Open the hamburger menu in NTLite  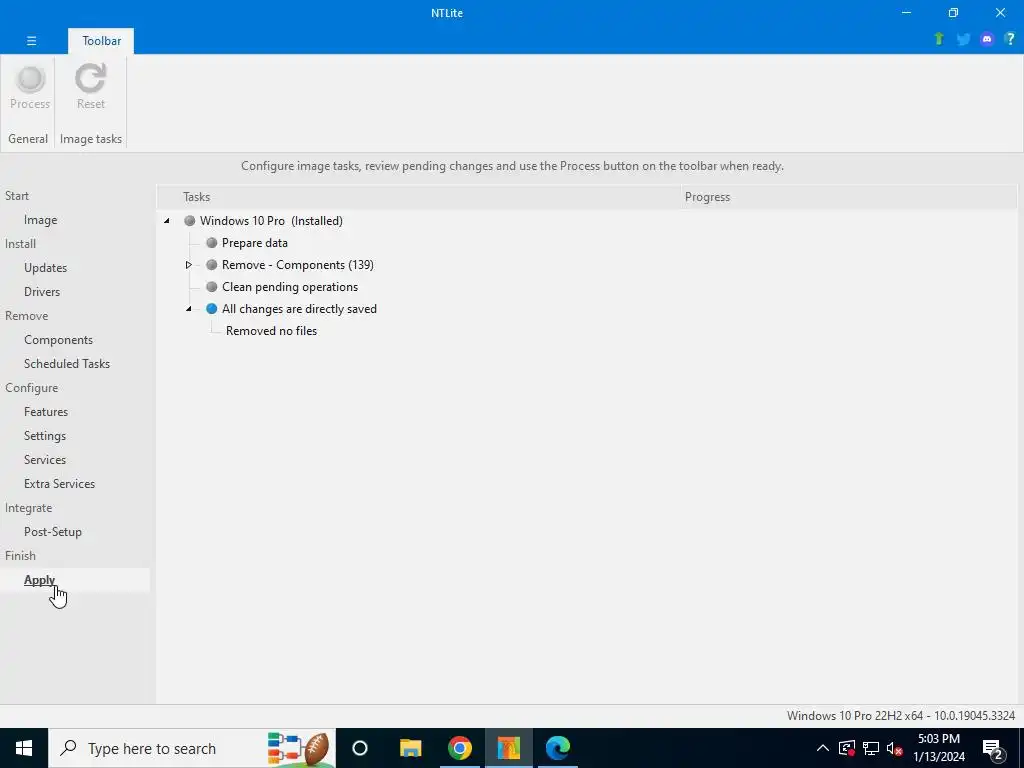31,40
